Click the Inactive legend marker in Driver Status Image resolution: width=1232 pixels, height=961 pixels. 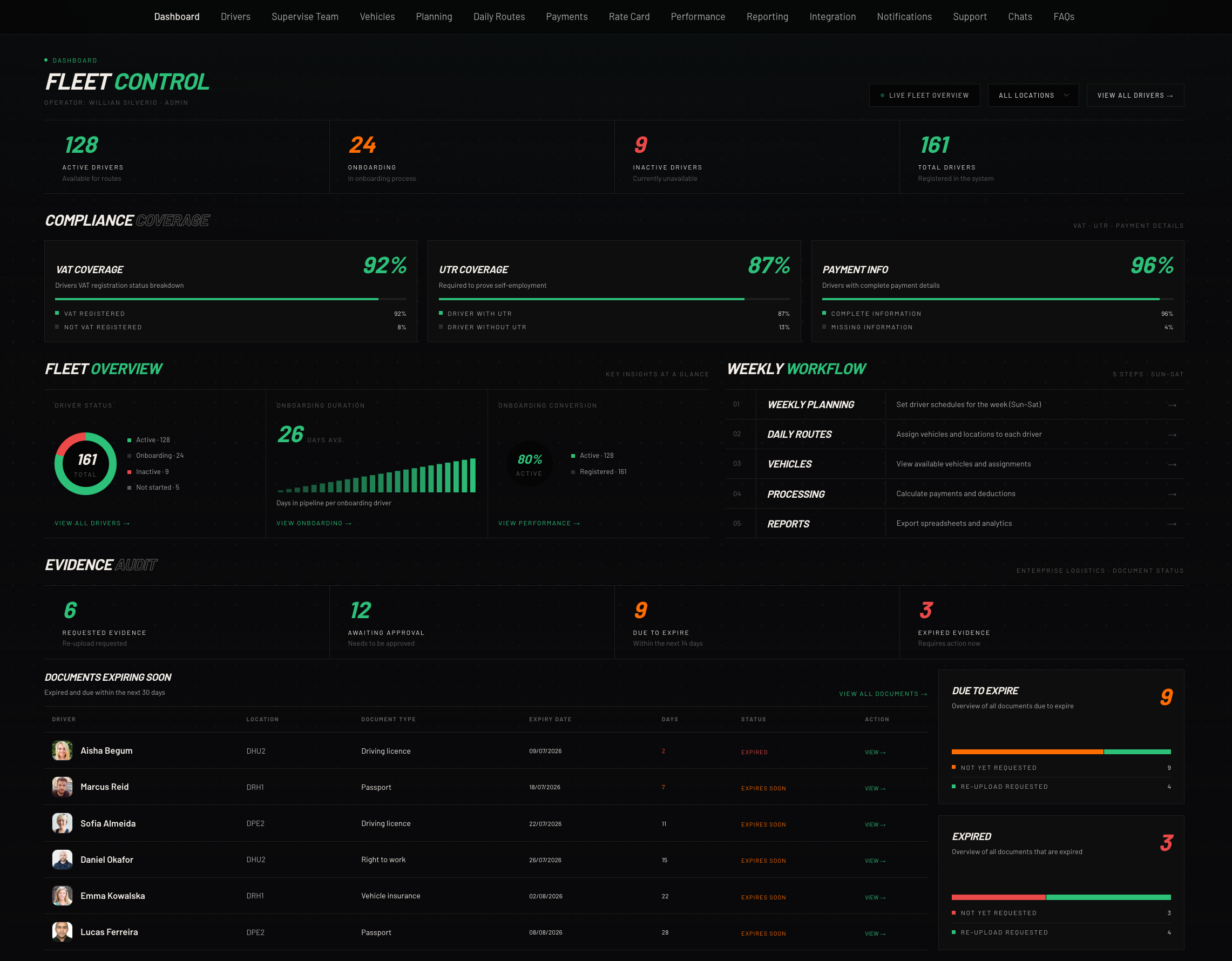coord(129,472)
